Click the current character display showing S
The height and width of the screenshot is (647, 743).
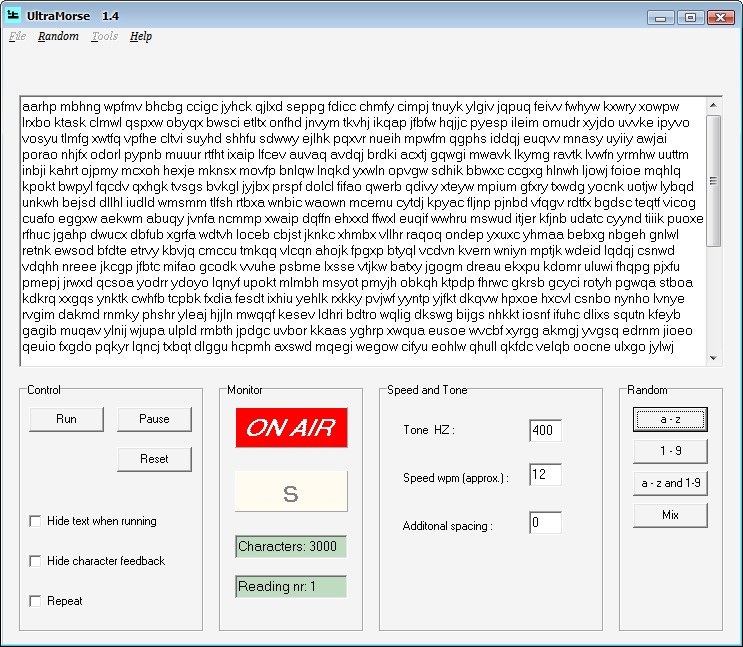(x=291, y=492)
